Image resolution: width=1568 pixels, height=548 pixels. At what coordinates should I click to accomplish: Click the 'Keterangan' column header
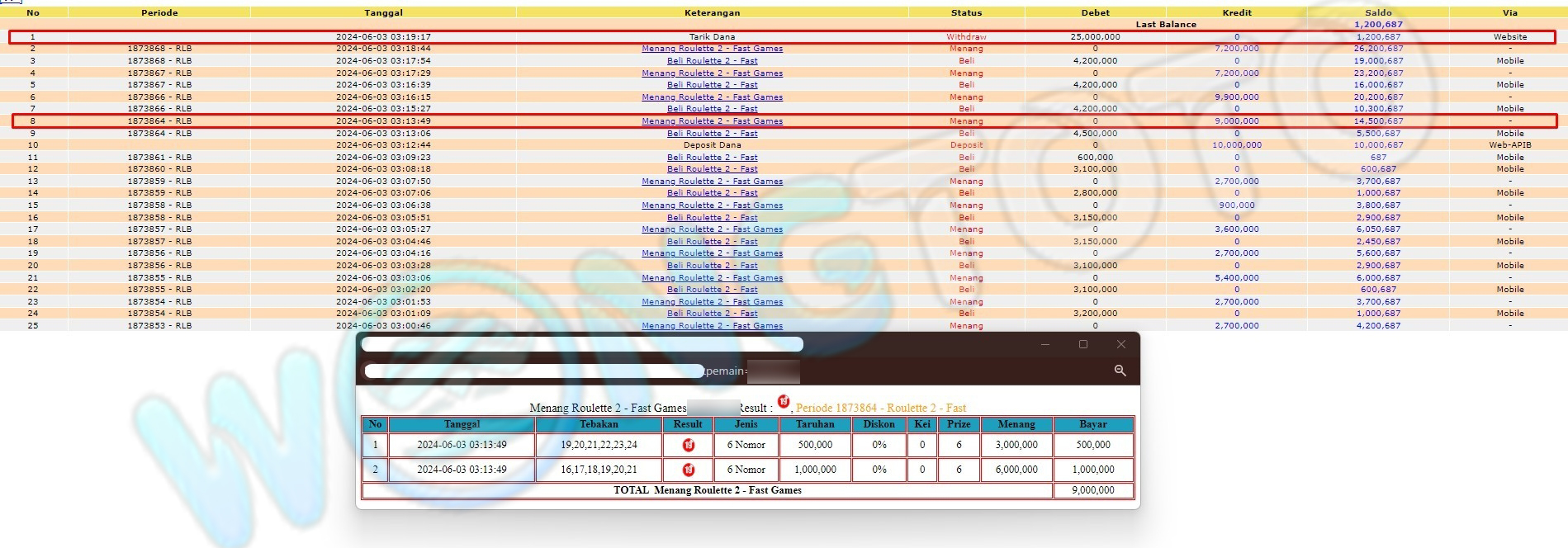[x=712, y=13]
